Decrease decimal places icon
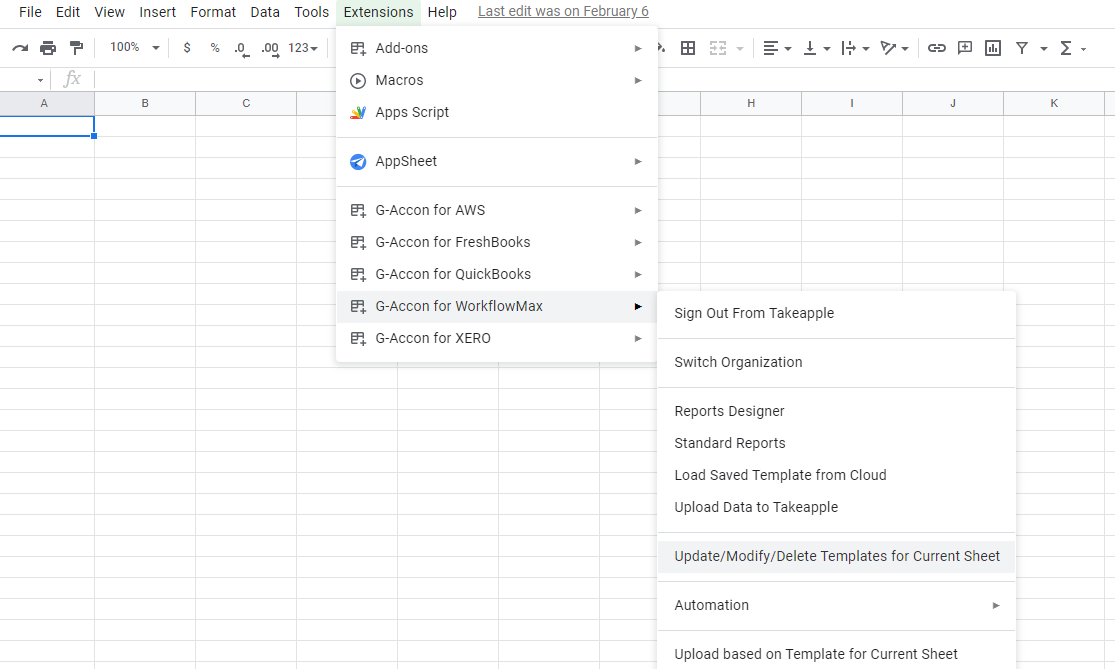1115x669 pixels. pyautogui.click(x=242, y=48)
